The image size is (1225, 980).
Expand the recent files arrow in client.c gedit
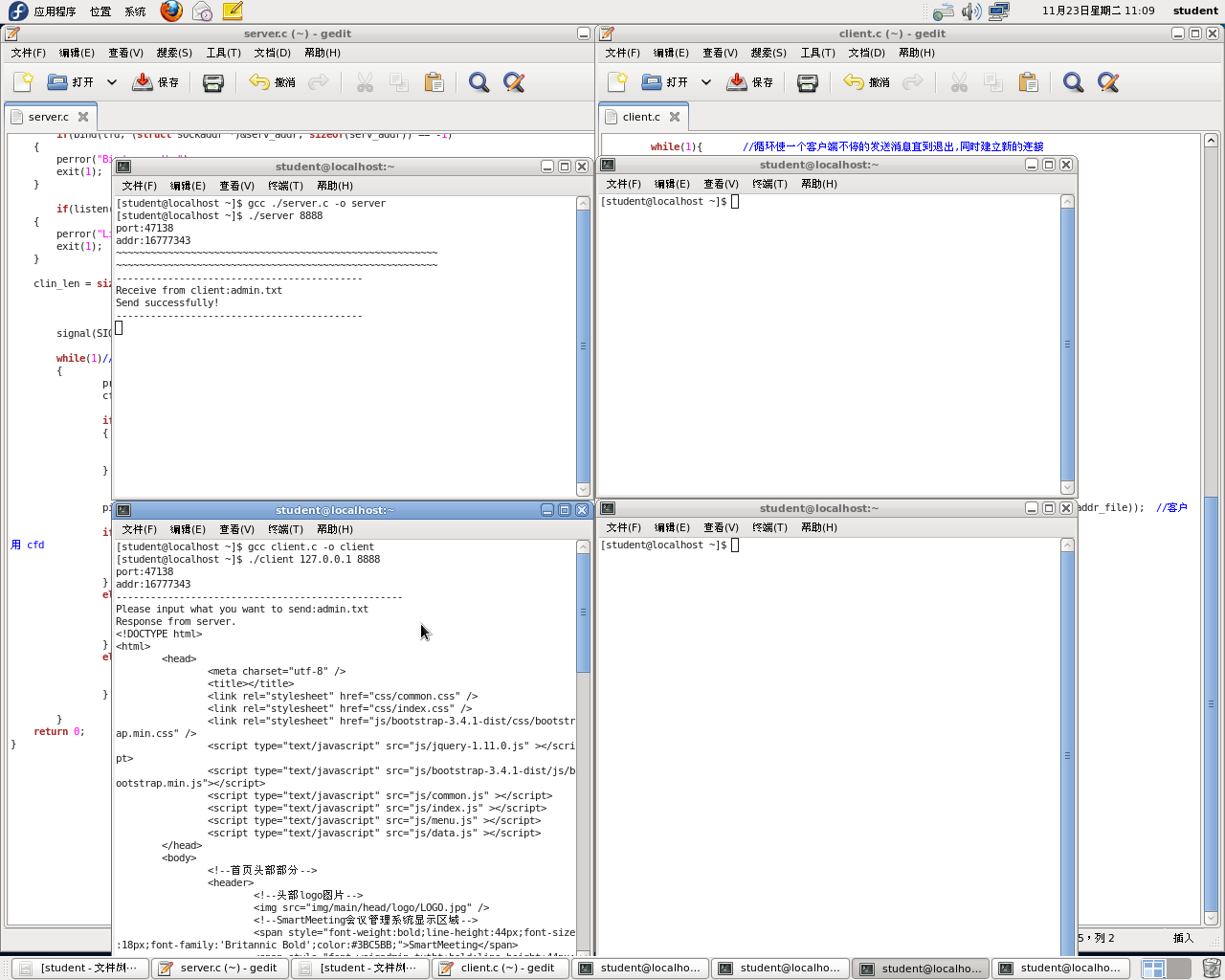706,82
